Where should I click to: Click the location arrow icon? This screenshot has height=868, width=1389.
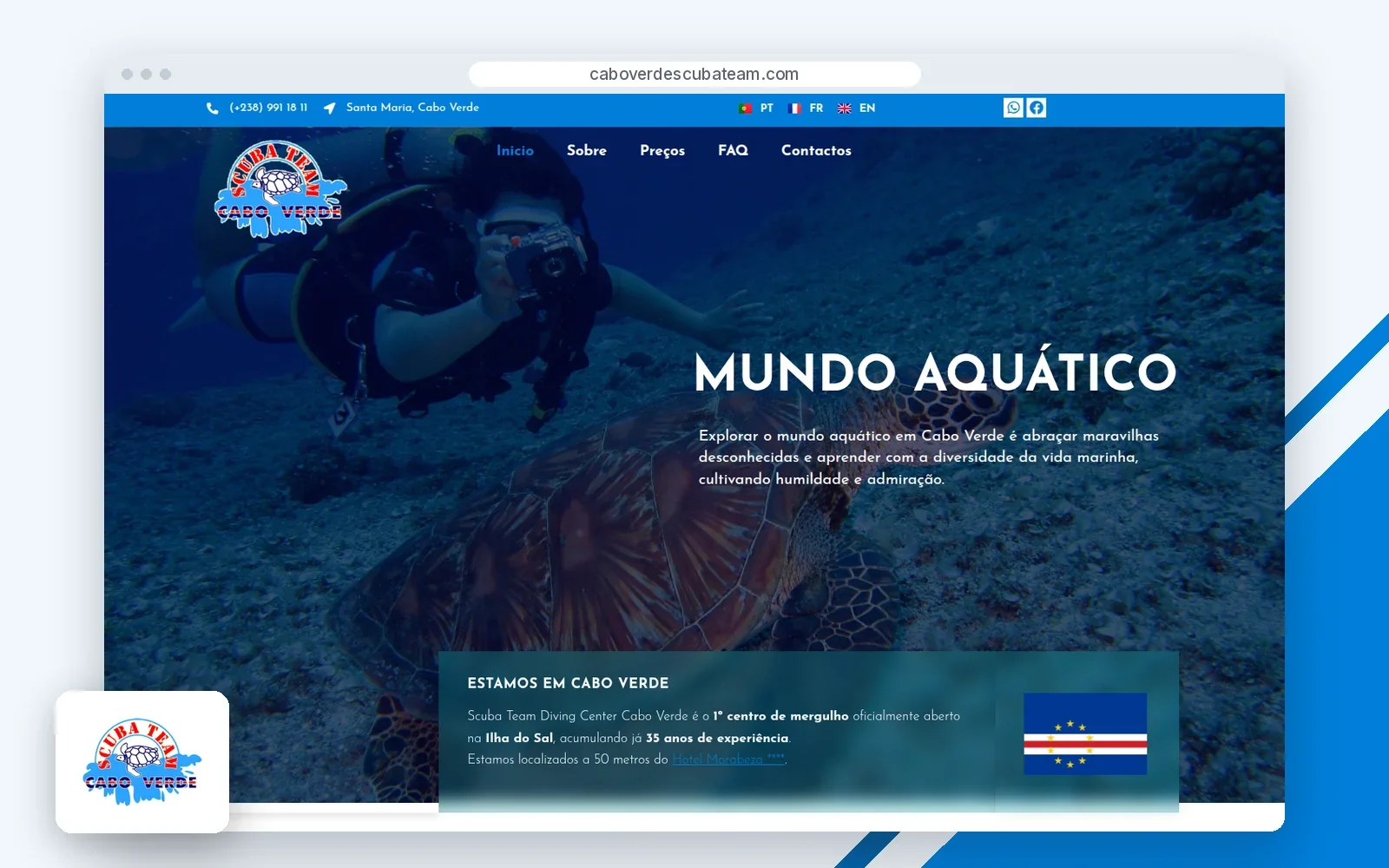tap(330, 108)
